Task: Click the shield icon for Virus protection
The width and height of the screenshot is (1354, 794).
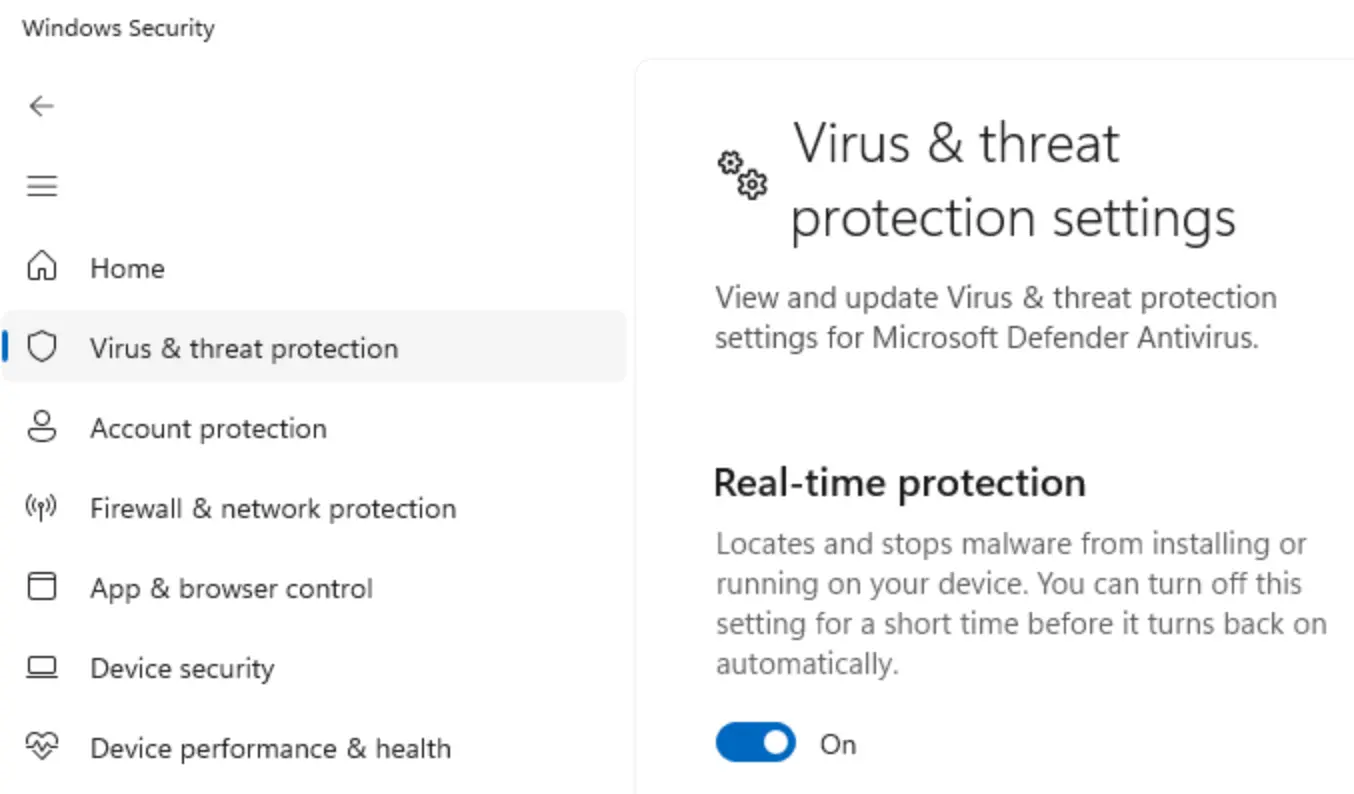Action: 42,347
